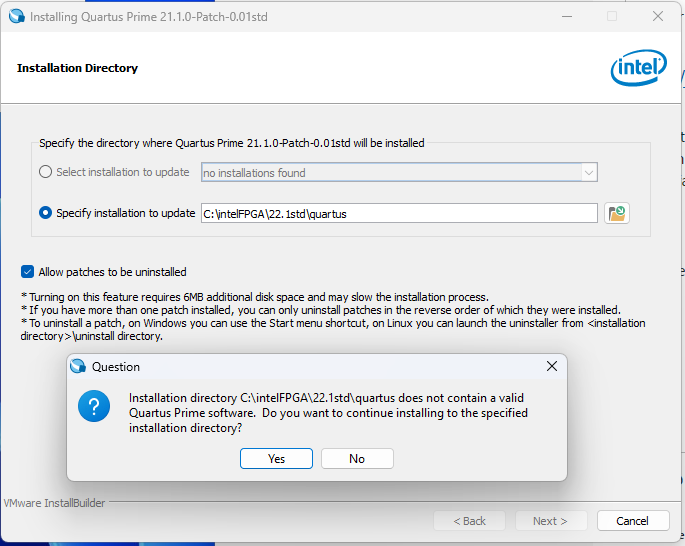Click the 'Specify the directory where Quartus Prime' label

pyautogui.click(x=232, y=143)
